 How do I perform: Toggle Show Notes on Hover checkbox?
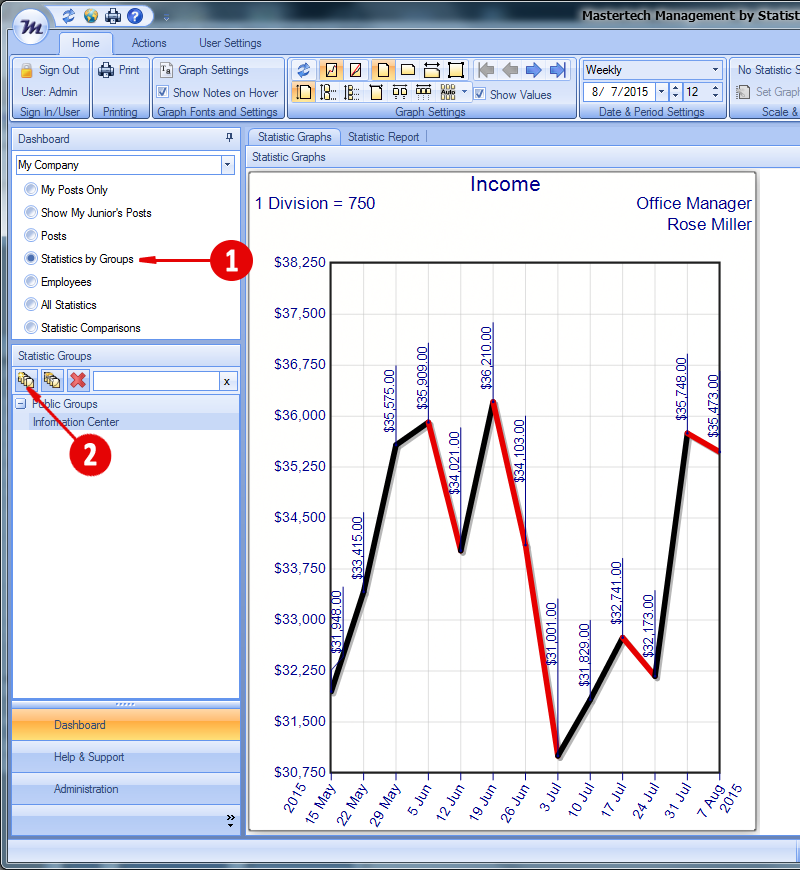point(162,92)
